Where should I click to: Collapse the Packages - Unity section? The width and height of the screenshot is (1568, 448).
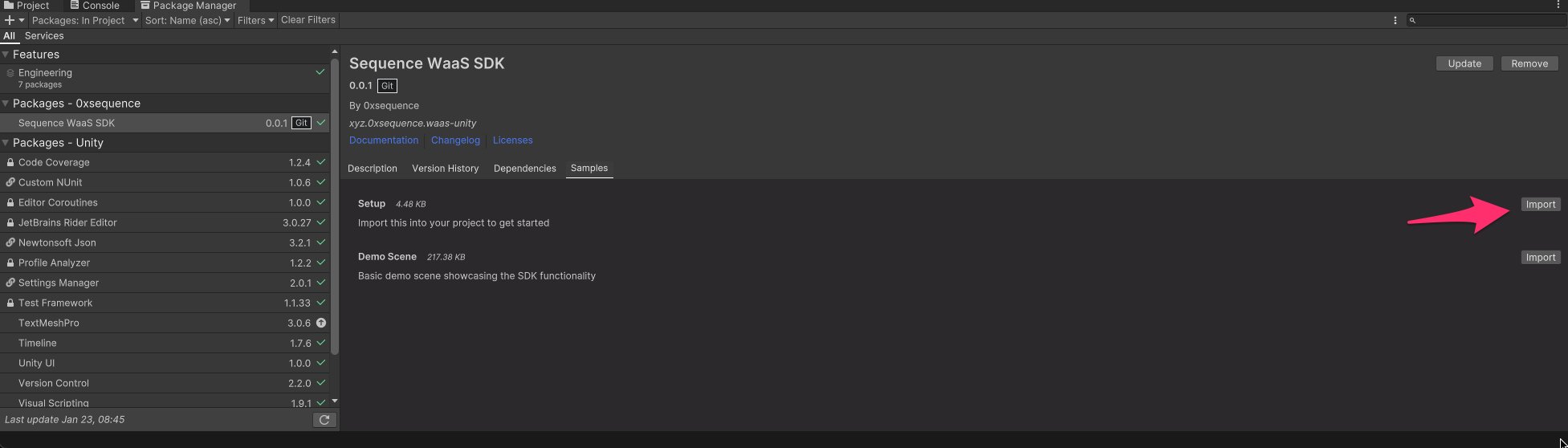(6, 143)
